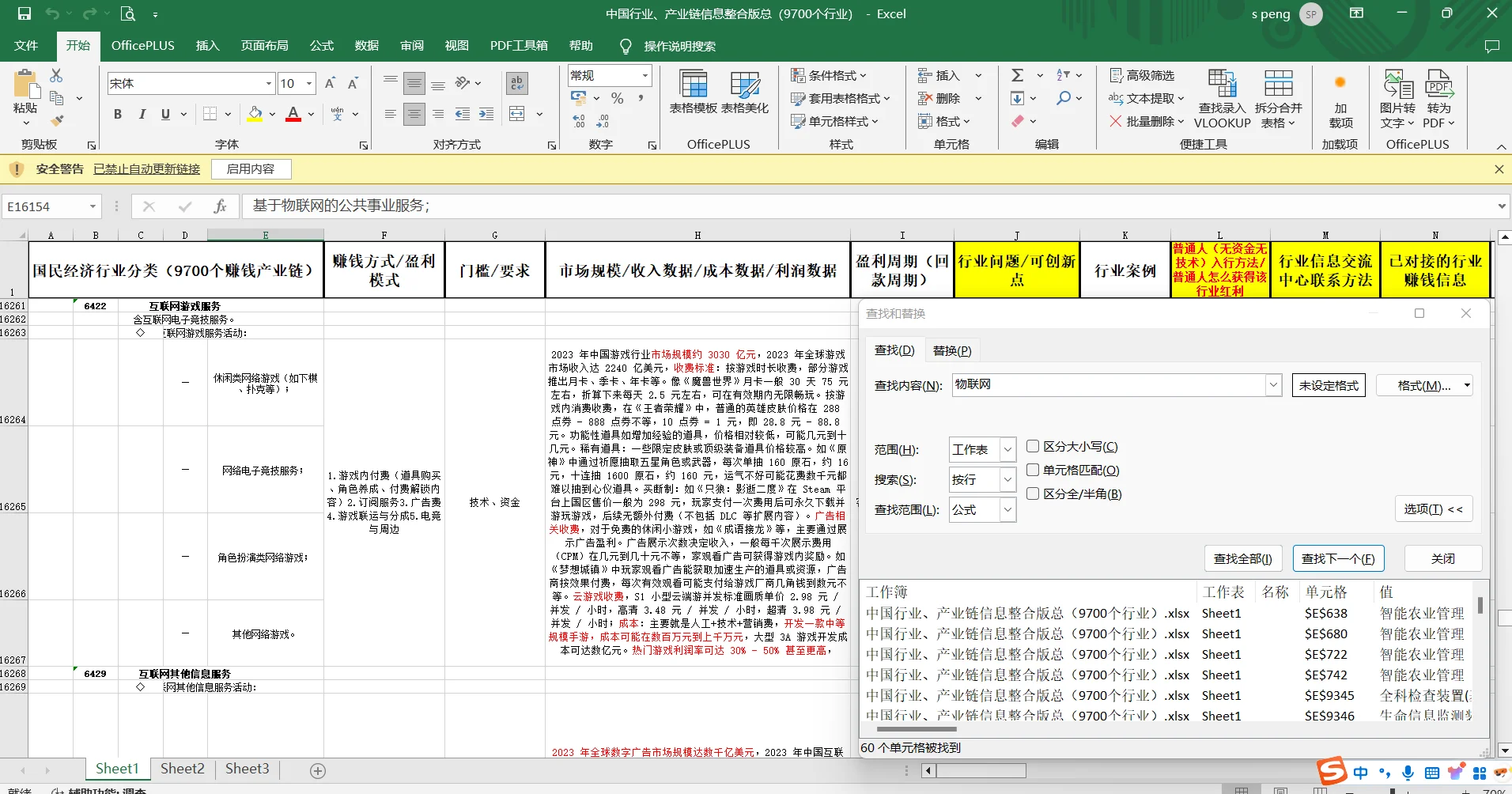The image size is (1512, 794).
Task: Open the 范围 工作表 dropdown
Action: tap(1007, 450)
